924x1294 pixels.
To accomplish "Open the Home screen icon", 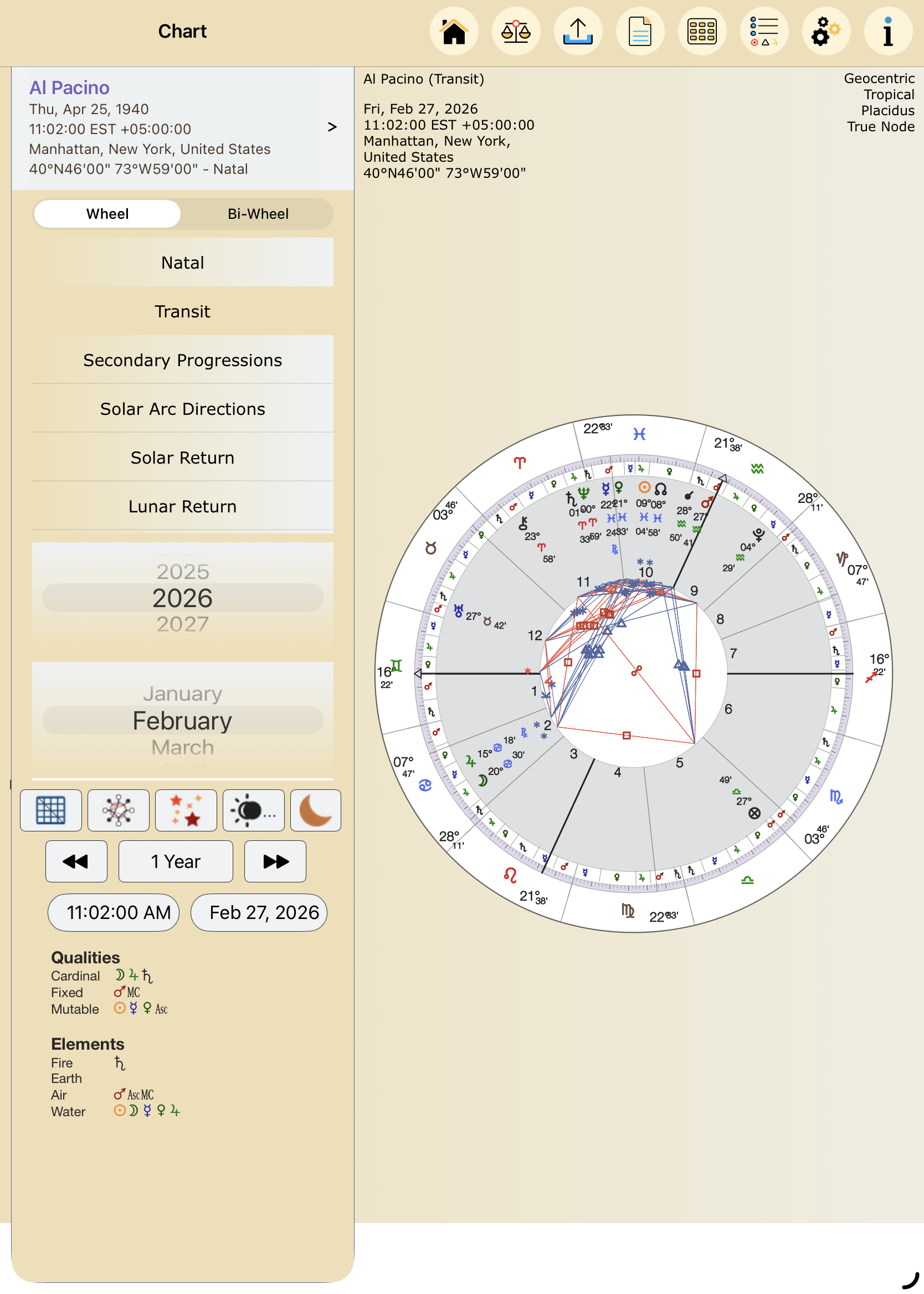I will point(454,32).
